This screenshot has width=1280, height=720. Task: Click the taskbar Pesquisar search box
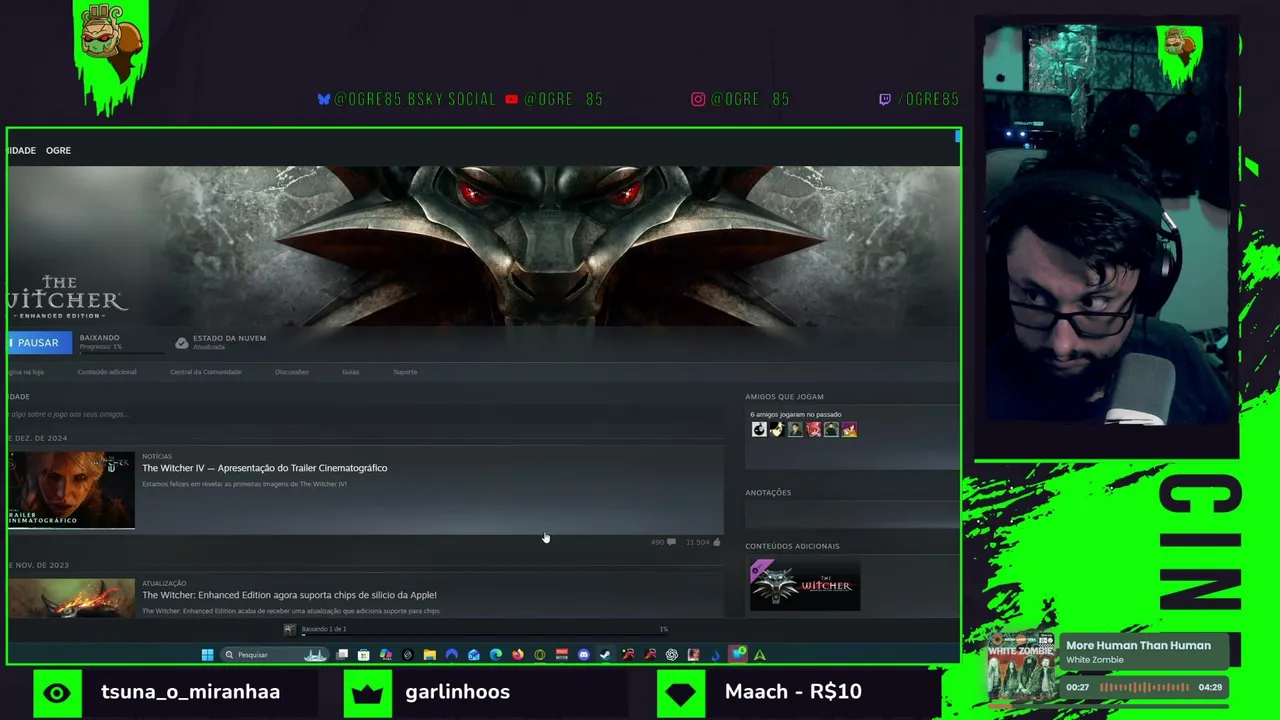(274, 655)
